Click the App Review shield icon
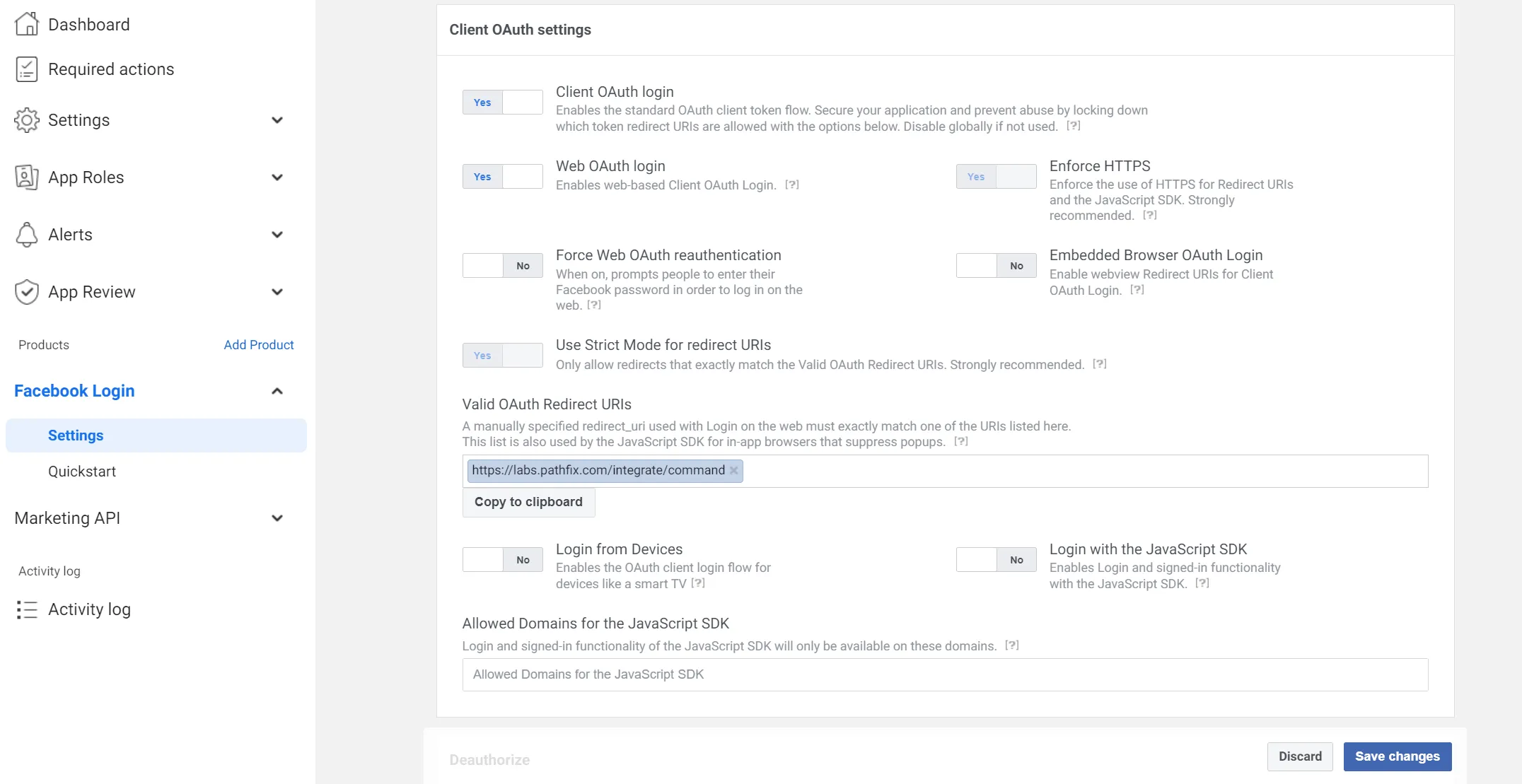Viewport: 1522px width, 784px height. pyautogui.click(x=27, y=292)
